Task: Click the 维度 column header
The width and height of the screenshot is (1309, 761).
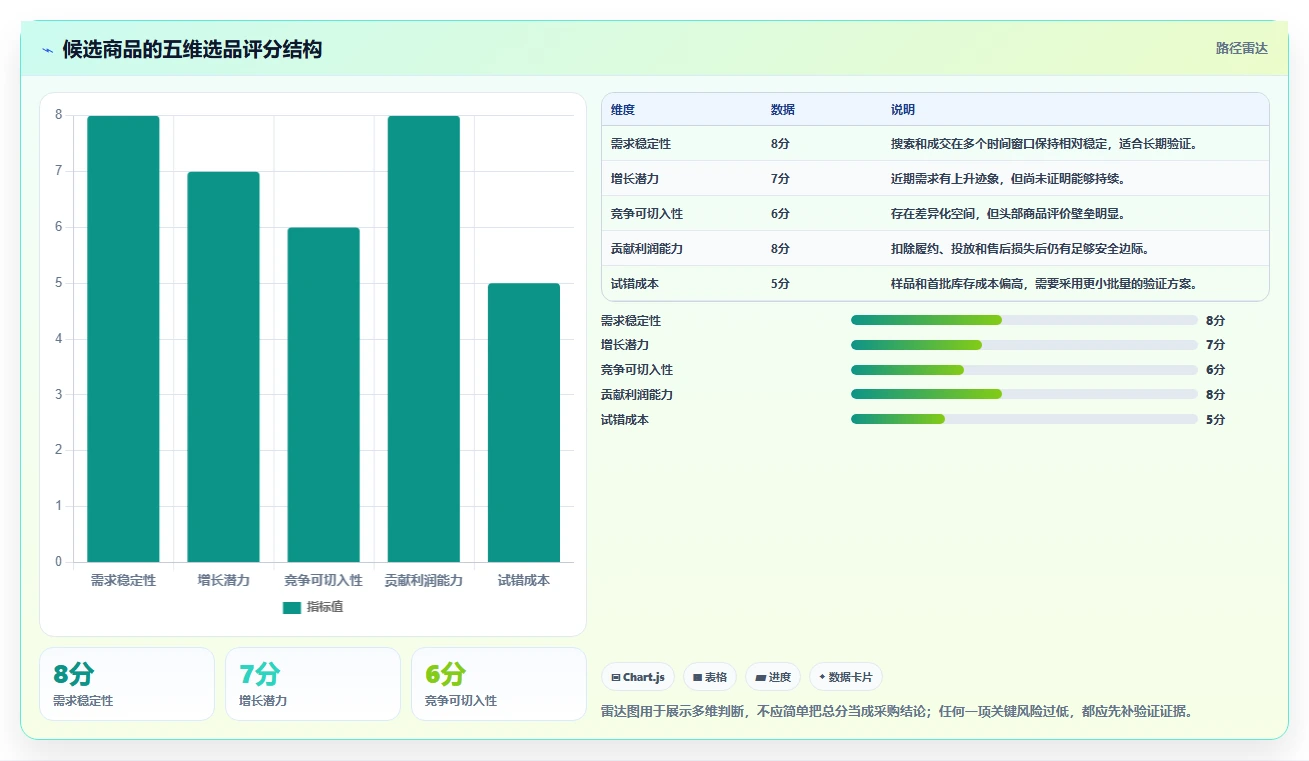Action: 623,110
